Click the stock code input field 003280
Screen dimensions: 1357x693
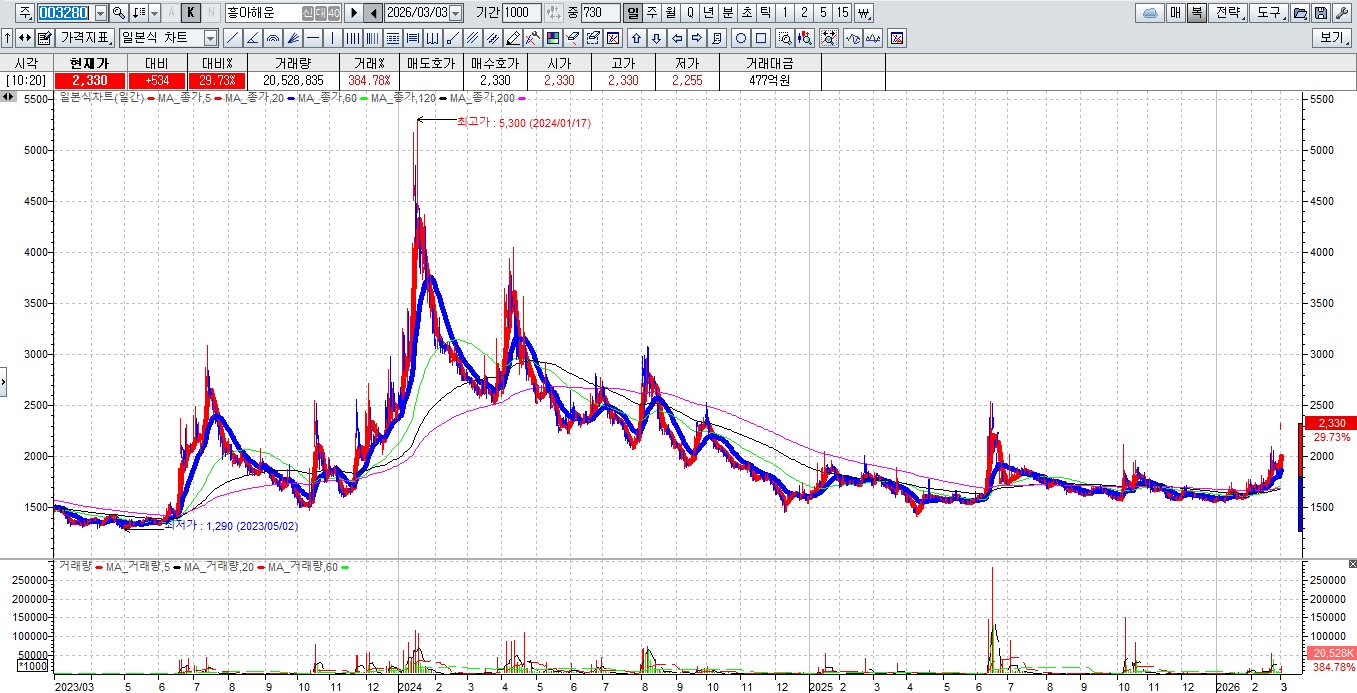coord(65,13)
